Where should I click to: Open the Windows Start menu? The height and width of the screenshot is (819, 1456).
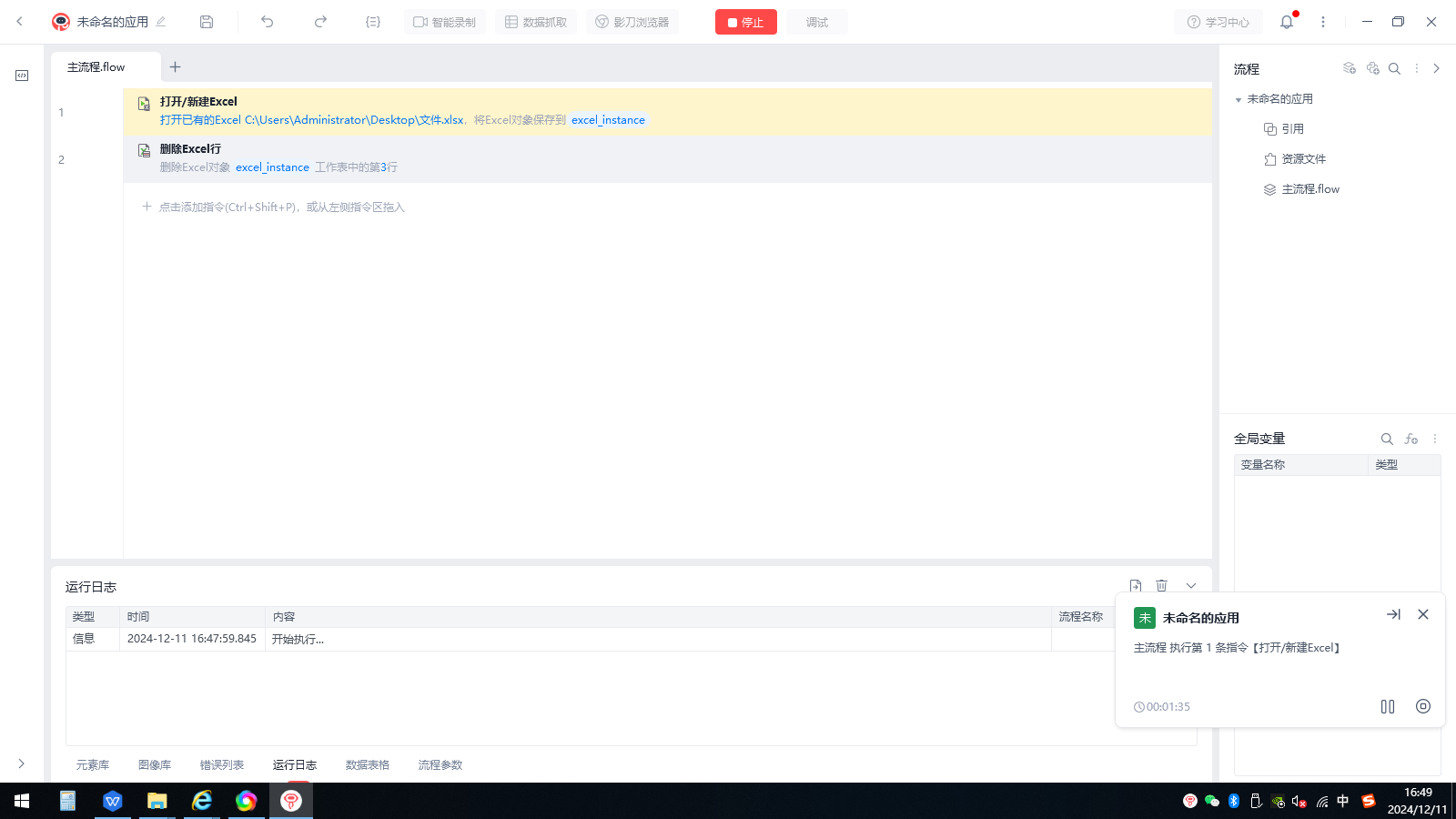pyautogui.click(x=22, y=801)
